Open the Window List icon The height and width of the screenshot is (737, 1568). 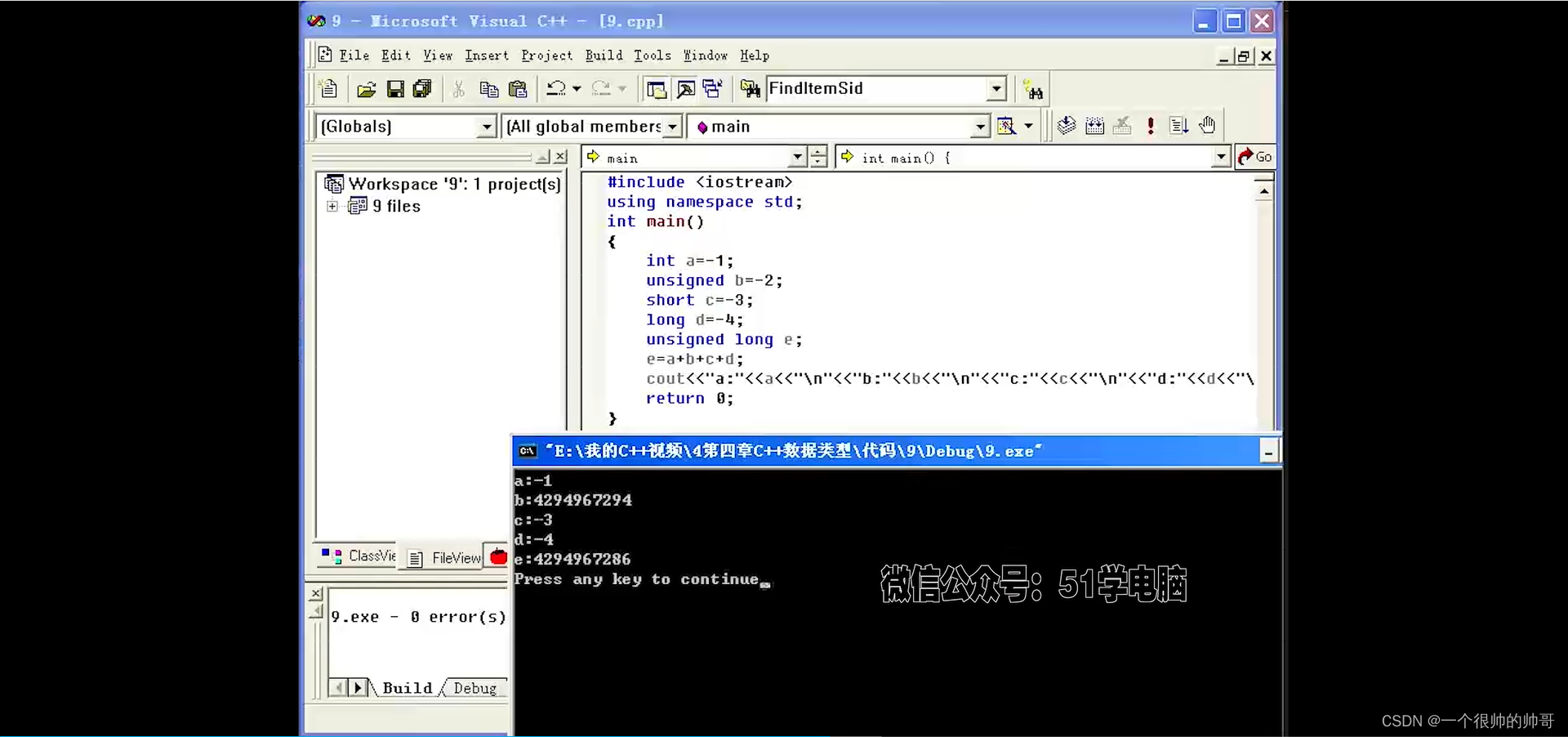click(713, 89)
